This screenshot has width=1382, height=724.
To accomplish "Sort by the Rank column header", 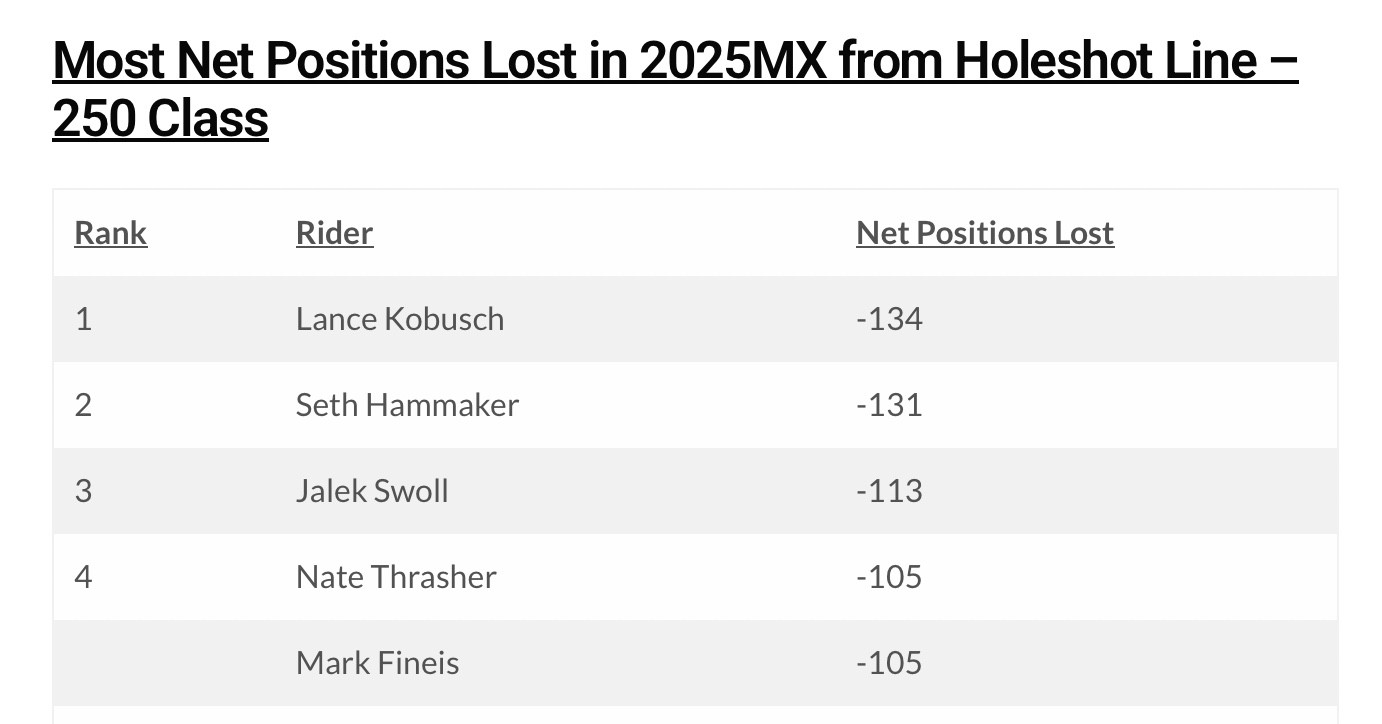I will click(x=111, y=233).
